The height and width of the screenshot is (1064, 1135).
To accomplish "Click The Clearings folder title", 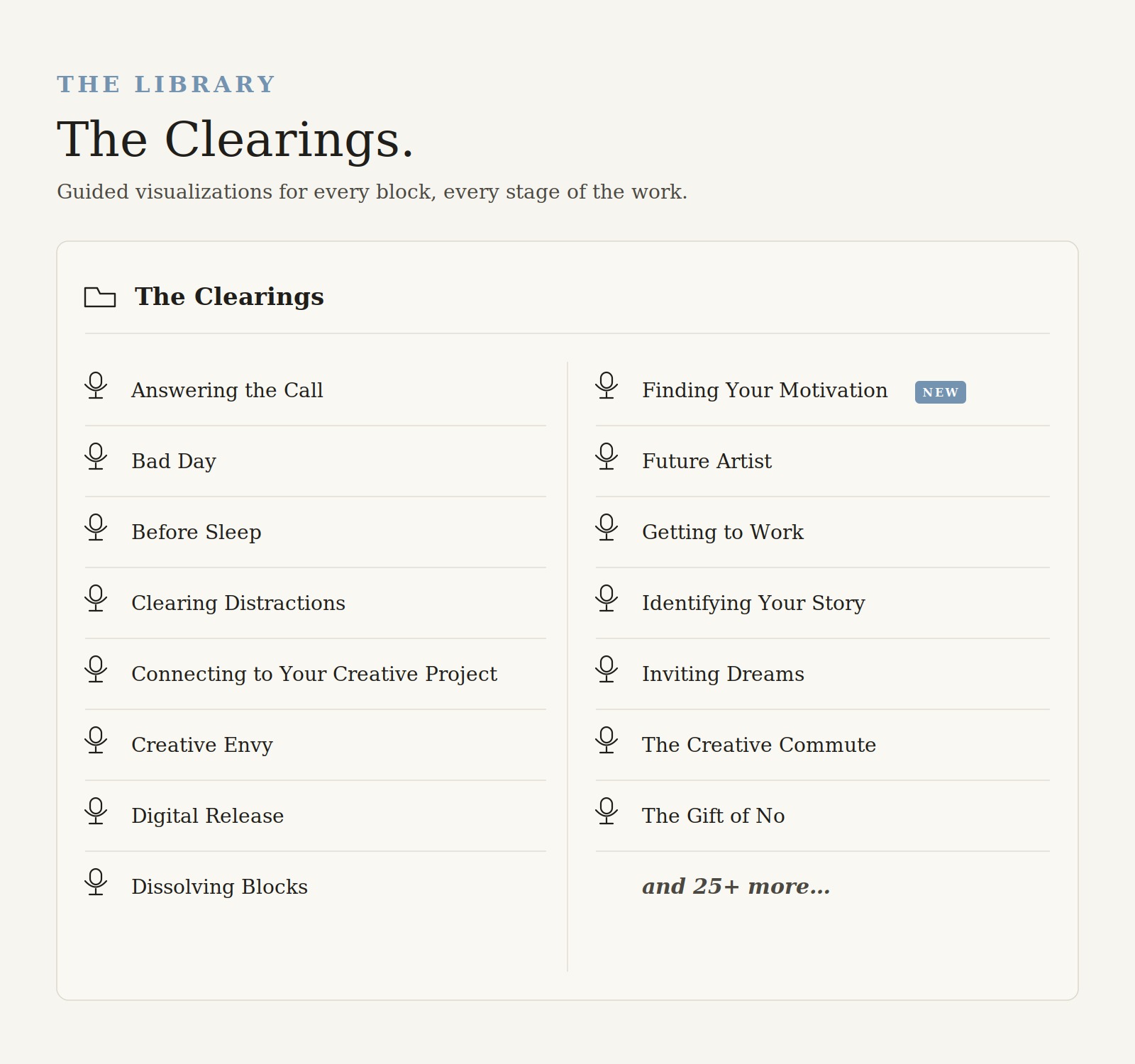I will click(x=229, y=297).
